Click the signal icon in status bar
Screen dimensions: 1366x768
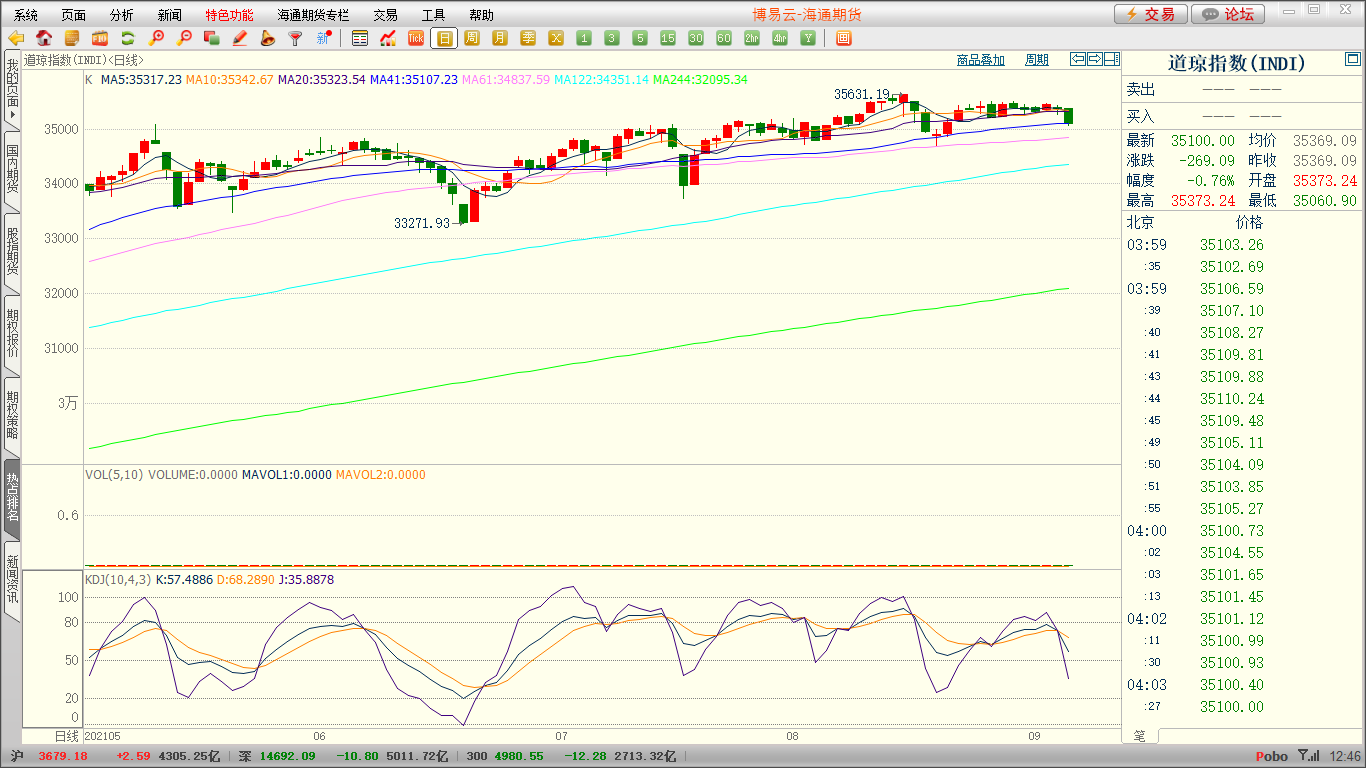tap(1308, 756)
